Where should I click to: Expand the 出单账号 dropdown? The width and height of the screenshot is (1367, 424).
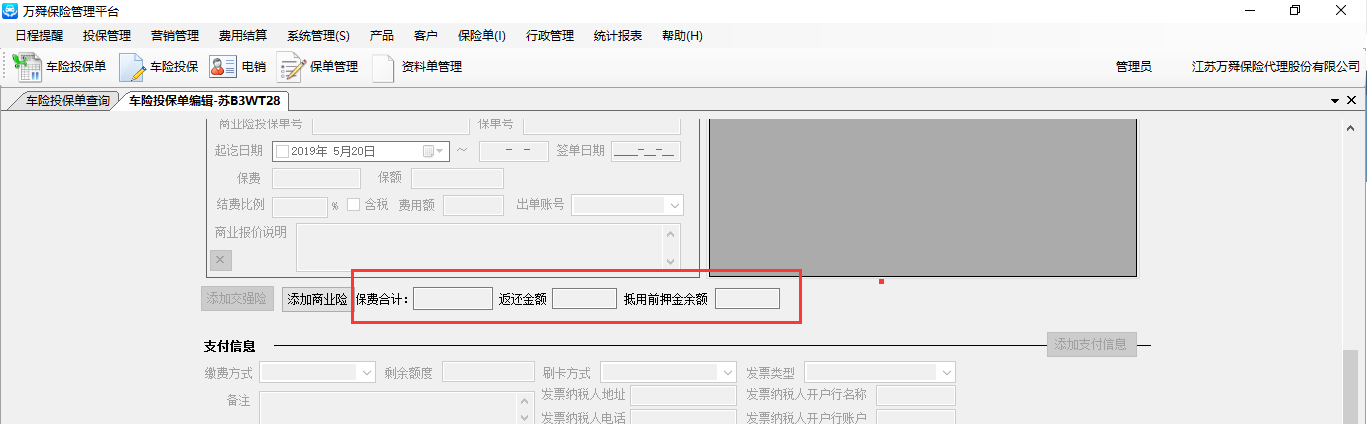point(675,205)
